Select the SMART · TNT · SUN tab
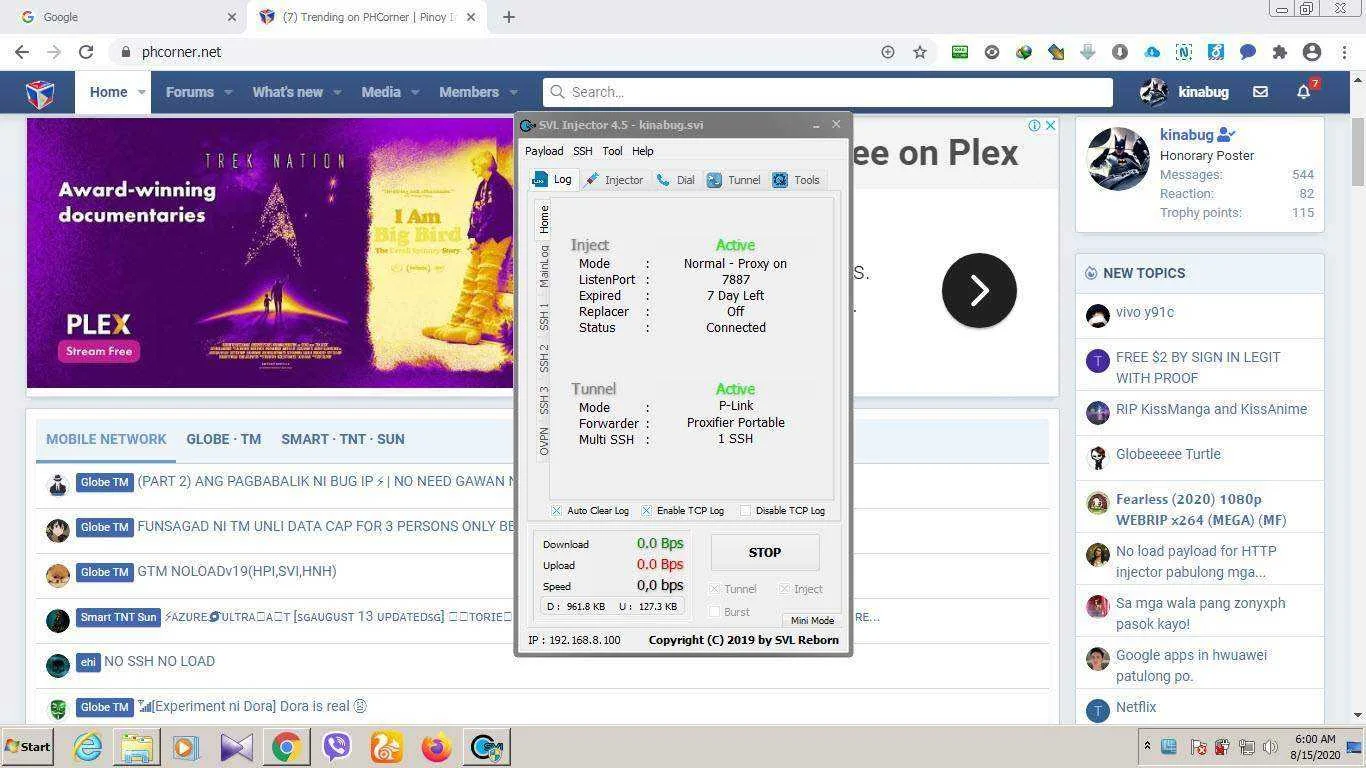The height and width of the screenshot is (768, 1366). [x=343, y=439]
